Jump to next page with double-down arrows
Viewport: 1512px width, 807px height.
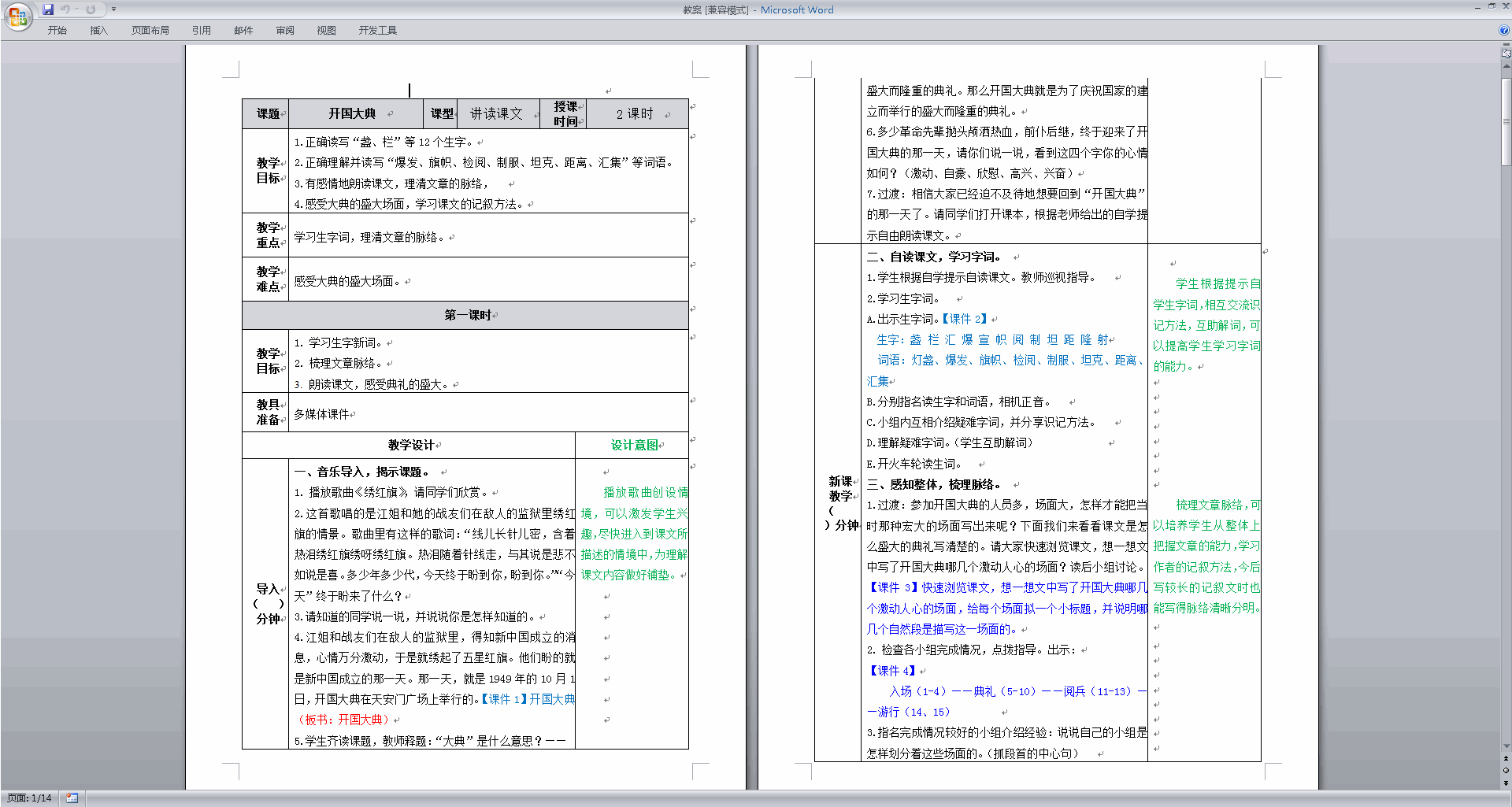(x=1506, y=782)
